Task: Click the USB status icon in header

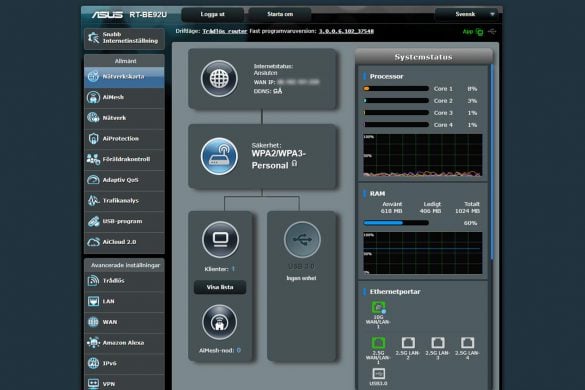Action: (x=492, y=32)
